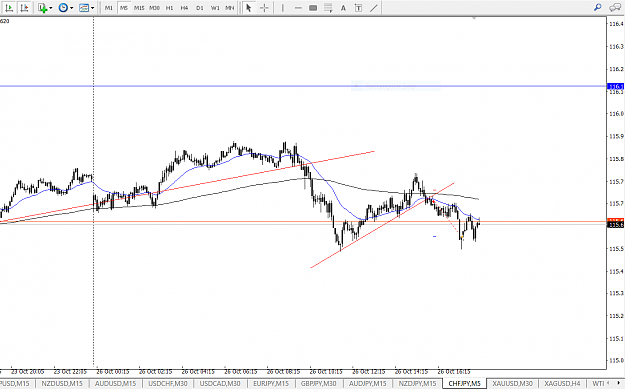Viewport: 625px width, 389px height.
Task: Select the crosshair tool
Action: click(x=264, y=8)
